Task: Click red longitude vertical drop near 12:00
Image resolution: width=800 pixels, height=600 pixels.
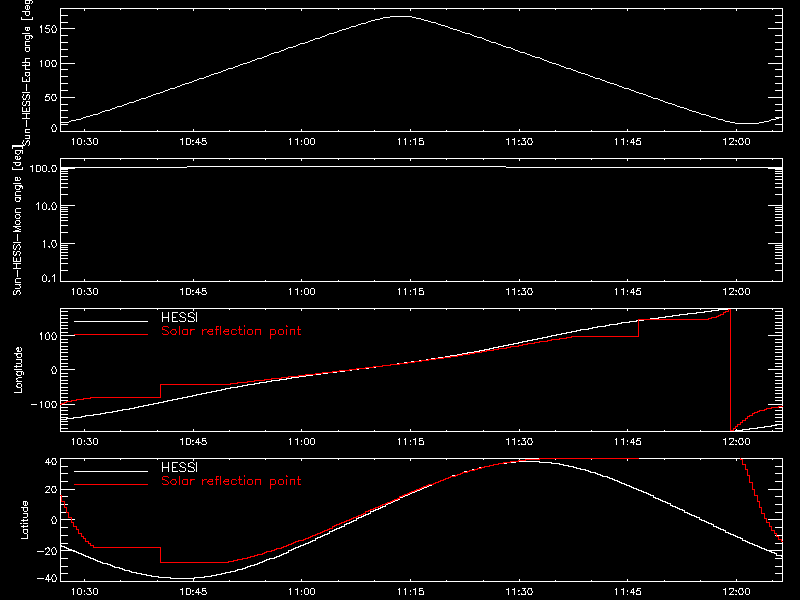Action: (731, 370)
